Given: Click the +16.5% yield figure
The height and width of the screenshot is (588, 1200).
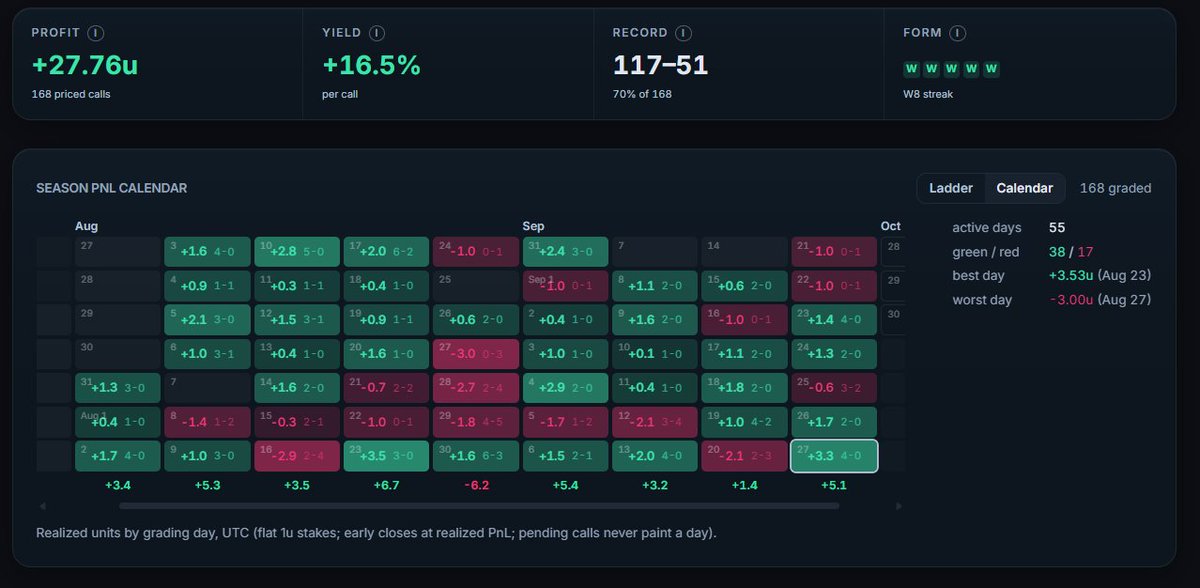Looking at the screenshot, I should click(x=371, y=66).
